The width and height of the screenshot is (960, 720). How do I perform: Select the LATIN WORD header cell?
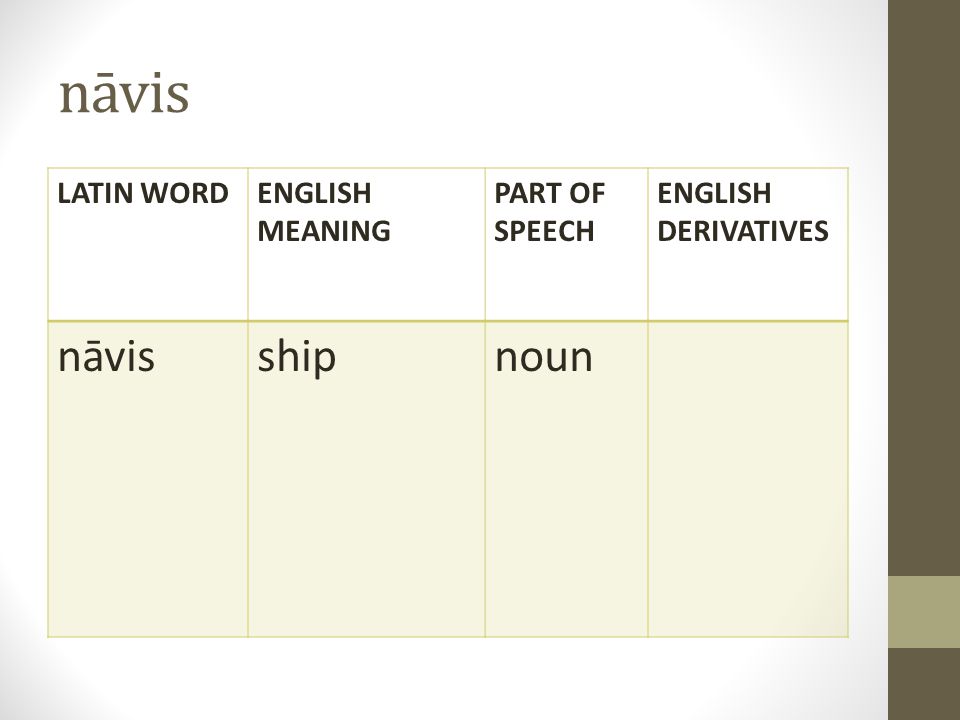click(x=148, y=244)
